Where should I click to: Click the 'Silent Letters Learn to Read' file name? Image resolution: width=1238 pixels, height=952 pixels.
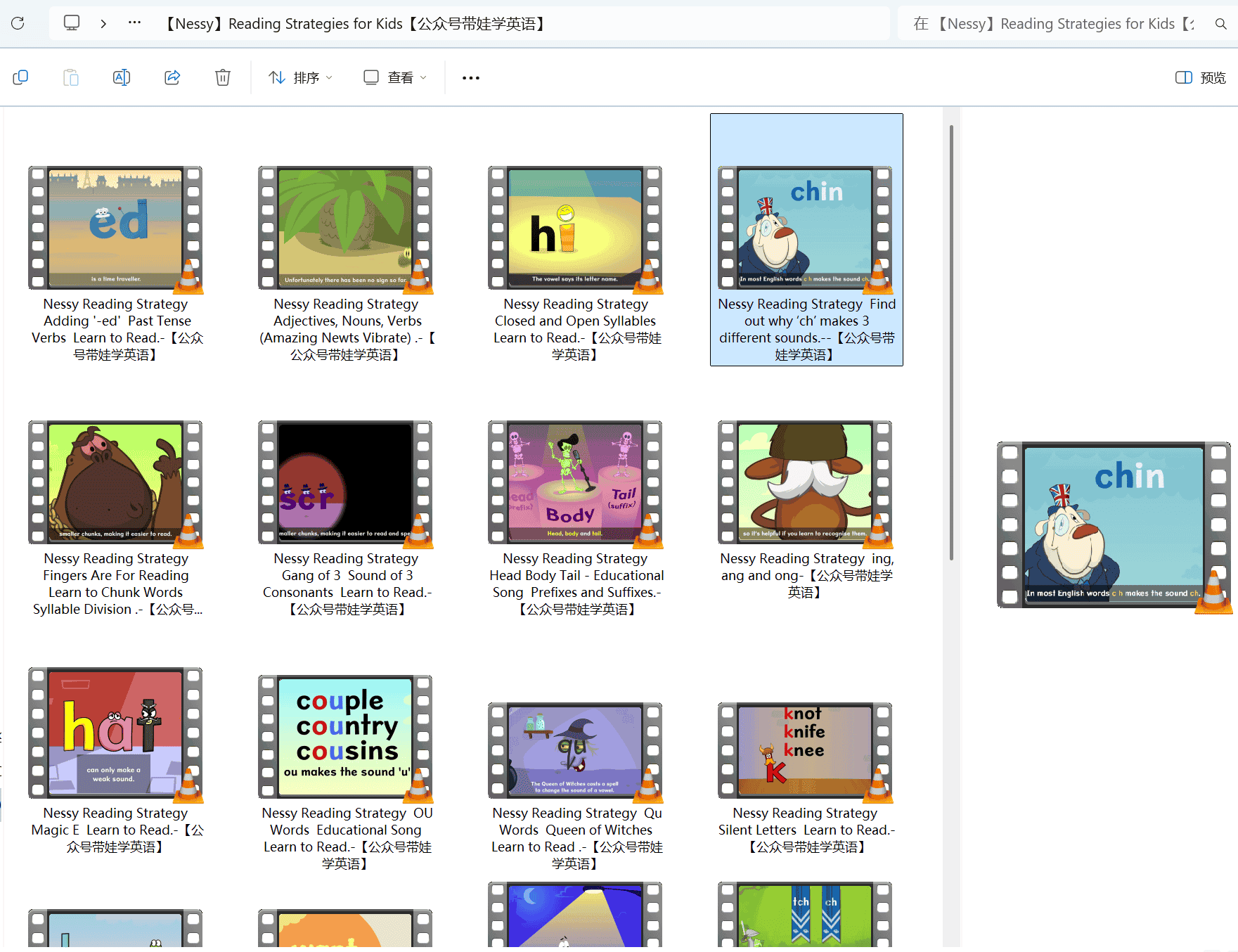[x=806, y=830]
